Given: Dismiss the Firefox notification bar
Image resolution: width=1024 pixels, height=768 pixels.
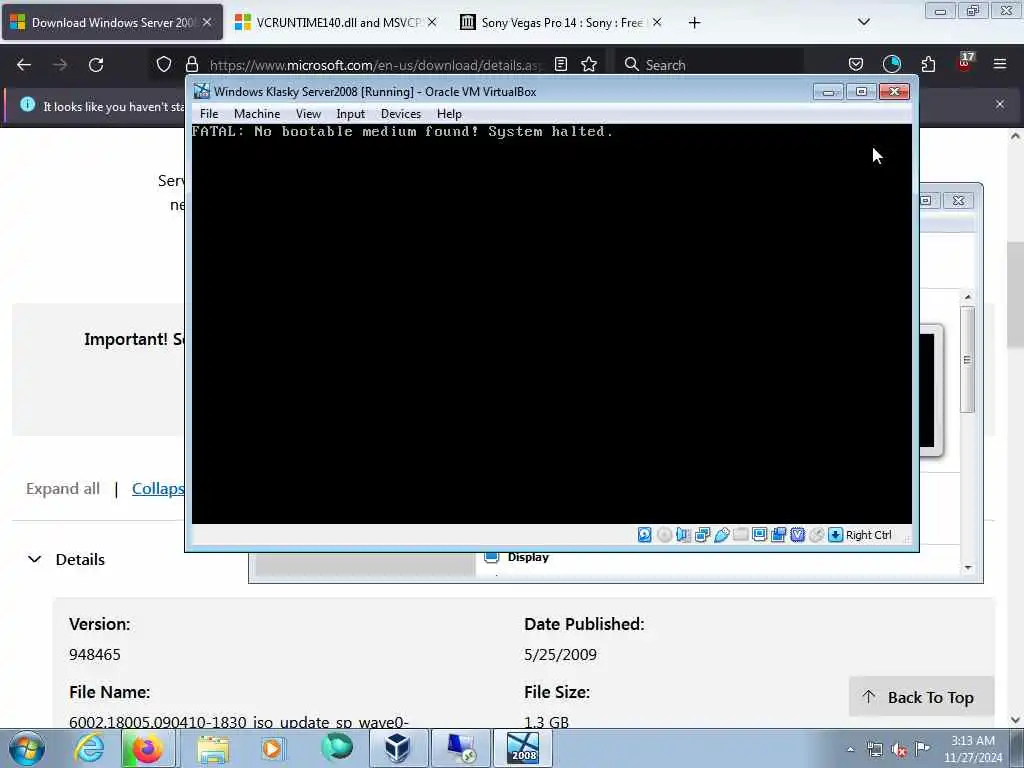Looking at the screenshot, I should click(1000, 104).
